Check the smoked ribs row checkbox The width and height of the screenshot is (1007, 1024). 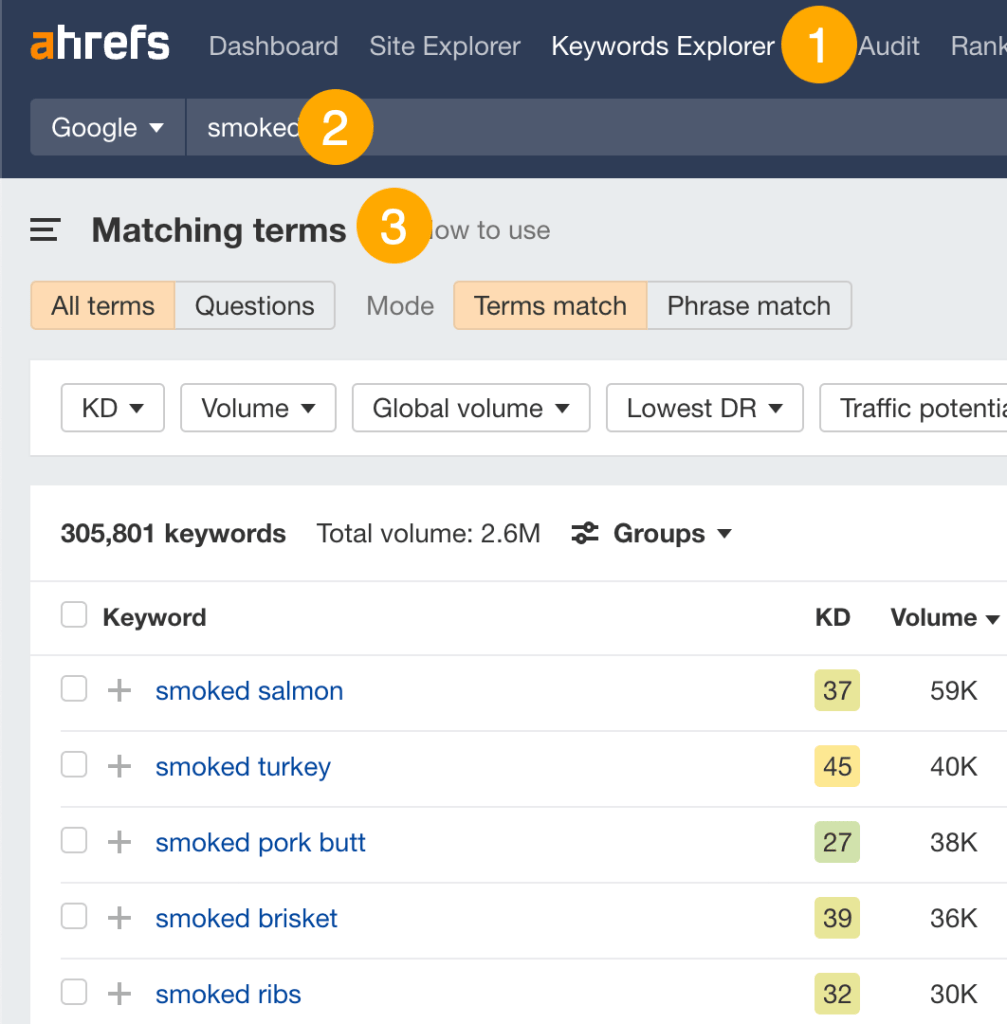click(74, 993)
